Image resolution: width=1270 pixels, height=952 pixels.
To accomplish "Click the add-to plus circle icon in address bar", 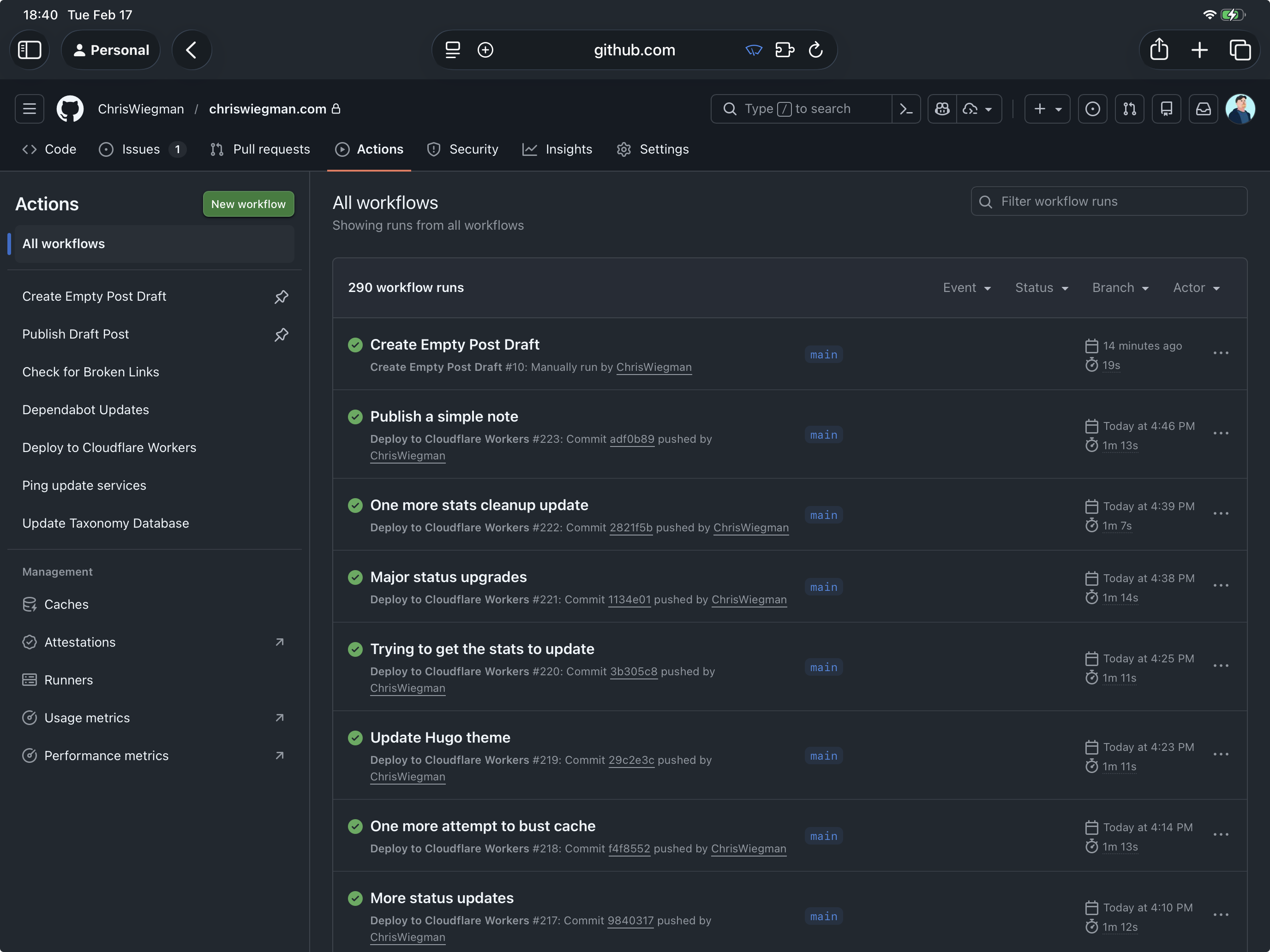I will tap(485, 50).
